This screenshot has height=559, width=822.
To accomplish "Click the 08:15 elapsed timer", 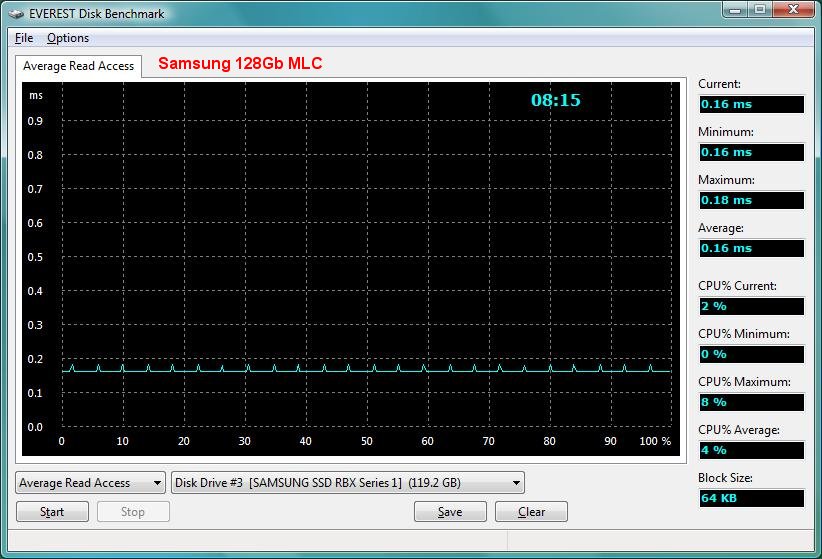I will click(x=556, y=100).
